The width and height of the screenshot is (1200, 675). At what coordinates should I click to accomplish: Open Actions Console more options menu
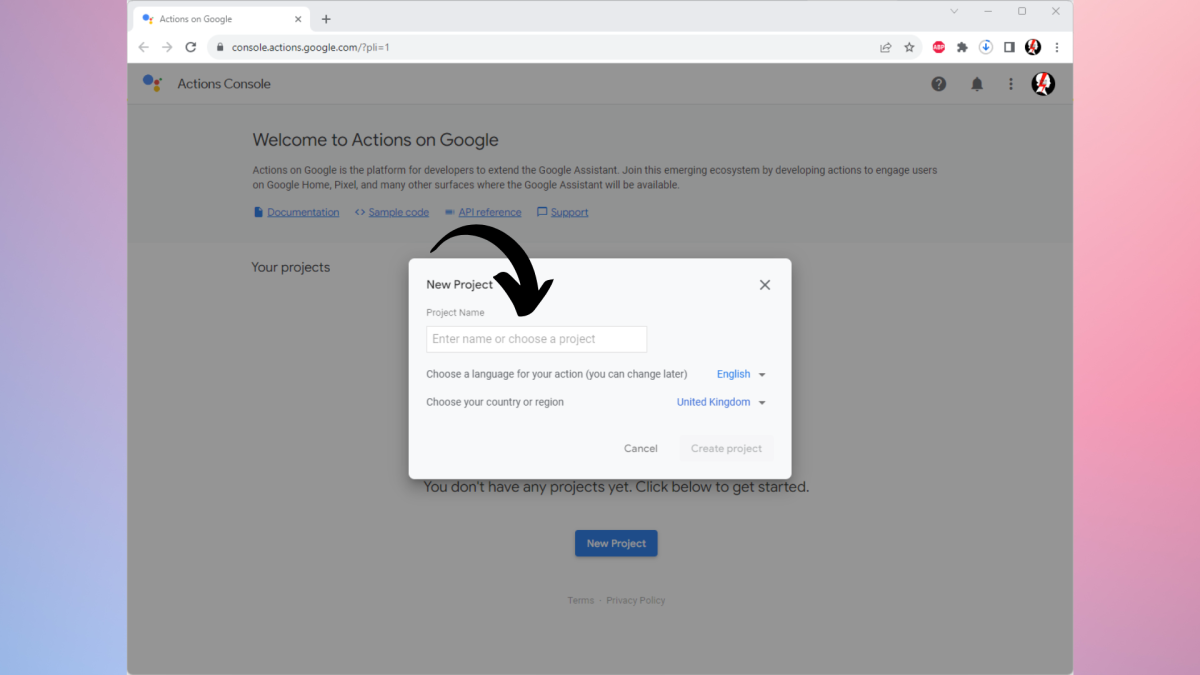pyautogui.click(x=1011, y=84)
